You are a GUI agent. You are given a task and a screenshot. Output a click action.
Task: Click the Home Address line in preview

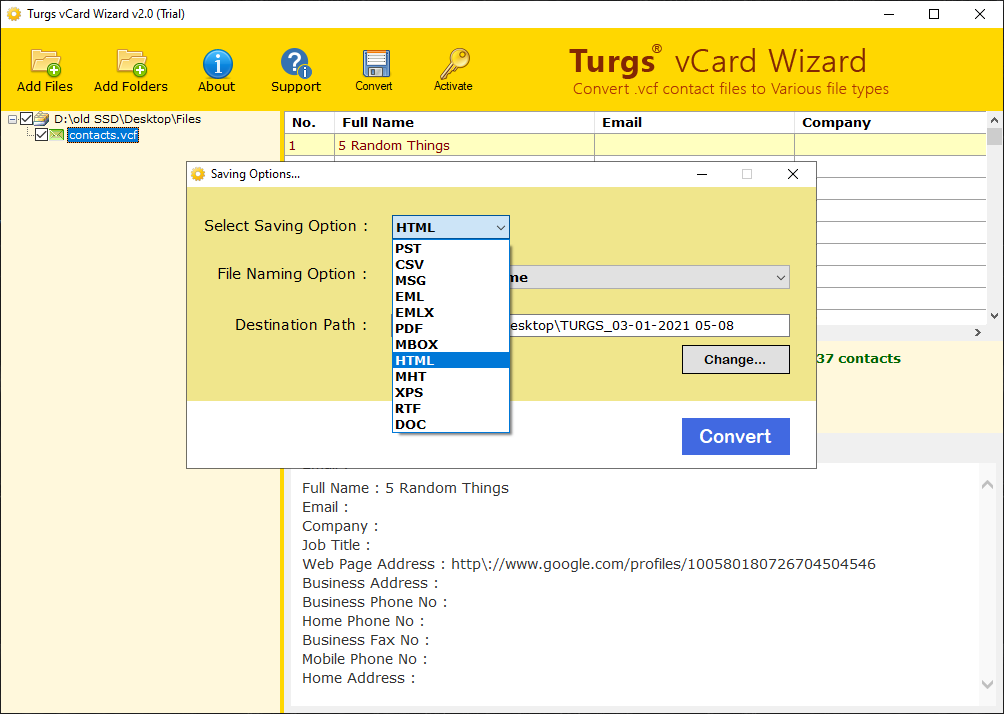pos(359,678)
